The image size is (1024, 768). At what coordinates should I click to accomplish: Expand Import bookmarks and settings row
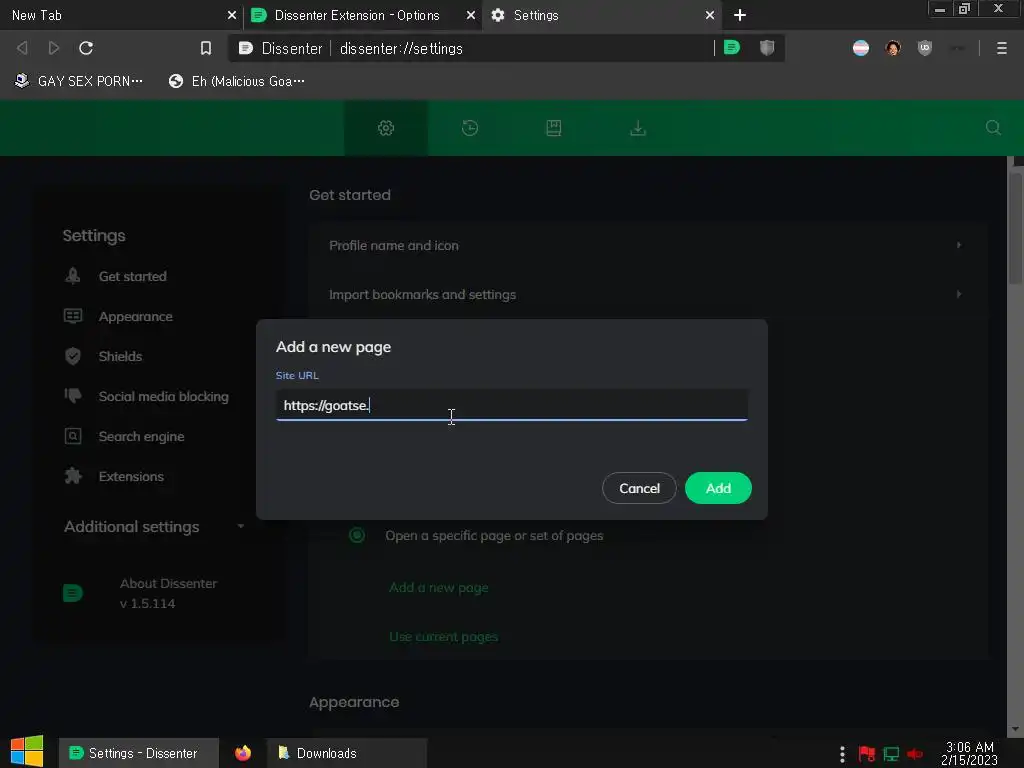(647, 295)
